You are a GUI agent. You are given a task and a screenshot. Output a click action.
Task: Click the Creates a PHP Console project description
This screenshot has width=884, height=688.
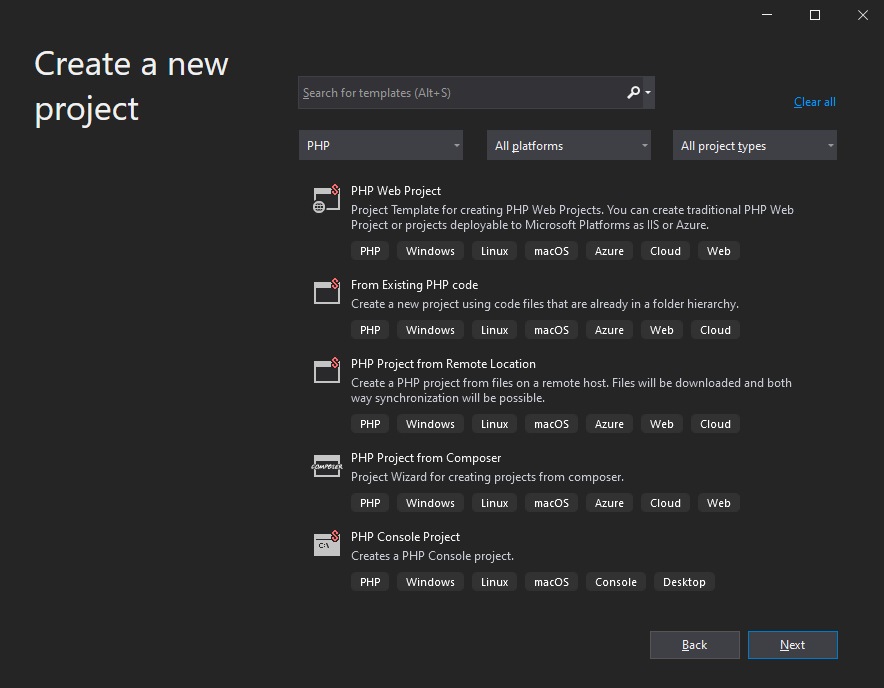pos(432,556)
